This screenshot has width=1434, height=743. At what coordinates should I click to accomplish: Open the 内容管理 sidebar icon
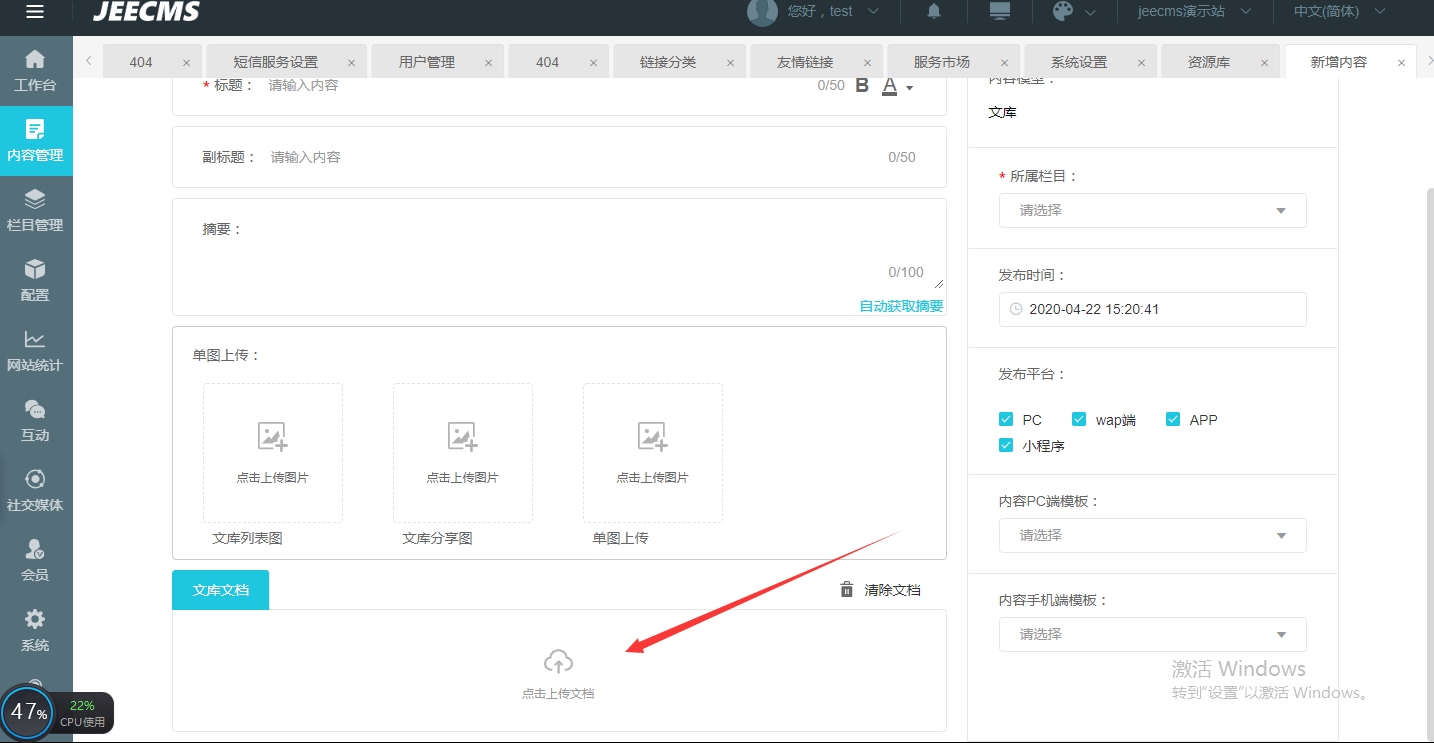pyautogui.click(x=35, y=129)
